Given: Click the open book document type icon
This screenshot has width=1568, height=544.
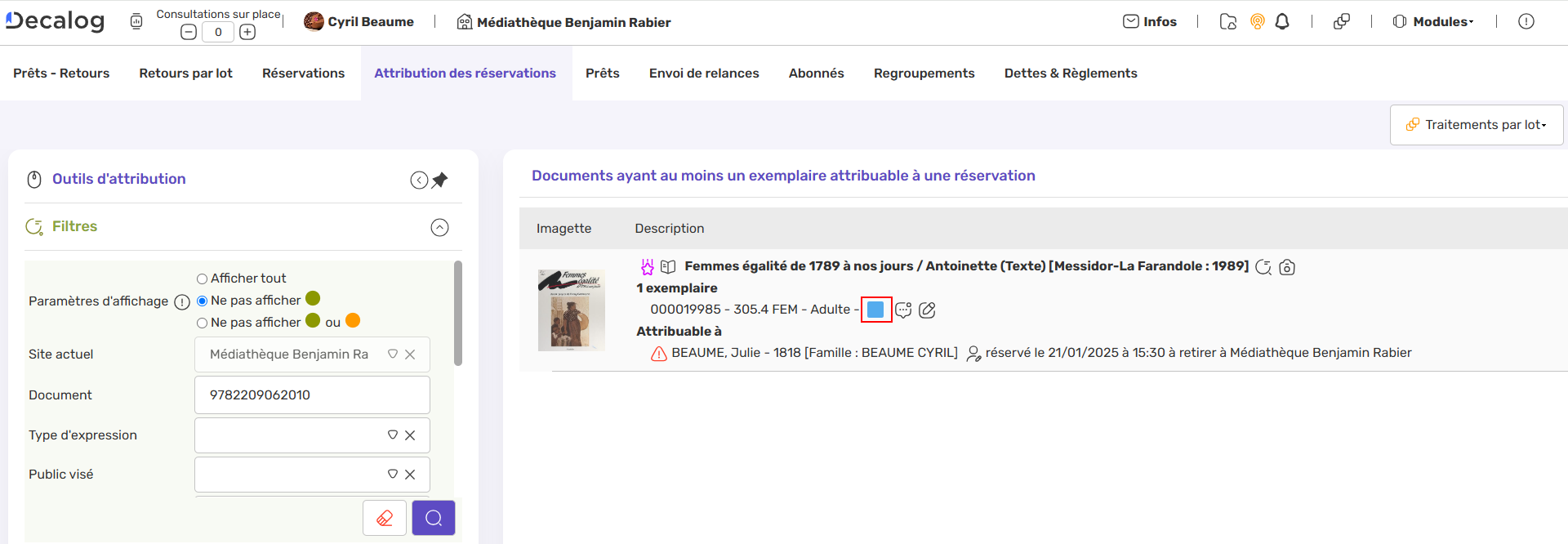Looking at the screenshot, I should tap(668, 266).
